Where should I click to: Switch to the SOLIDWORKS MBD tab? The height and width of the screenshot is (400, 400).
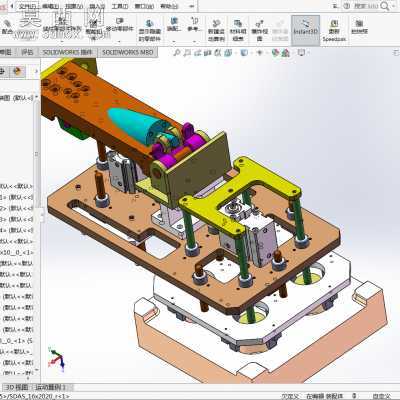(x=128, y=52)
